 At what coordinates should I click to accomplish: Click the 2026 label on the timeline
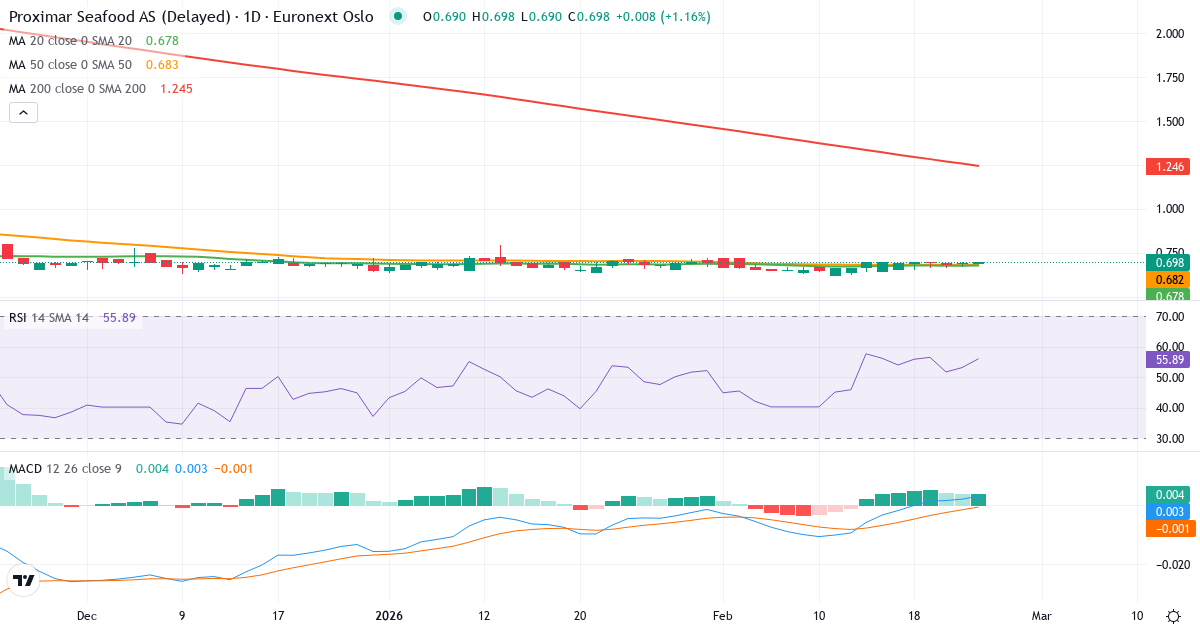point(388,616)
